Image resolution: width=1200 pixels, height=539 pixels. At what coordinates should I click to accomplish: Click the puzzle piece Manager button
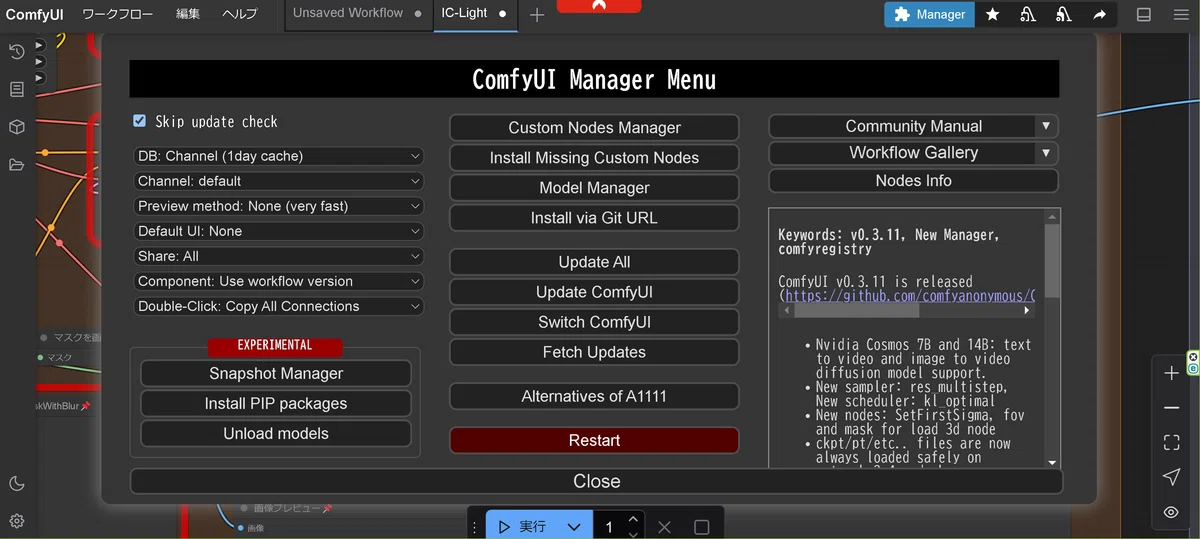(x=929, y=14)
